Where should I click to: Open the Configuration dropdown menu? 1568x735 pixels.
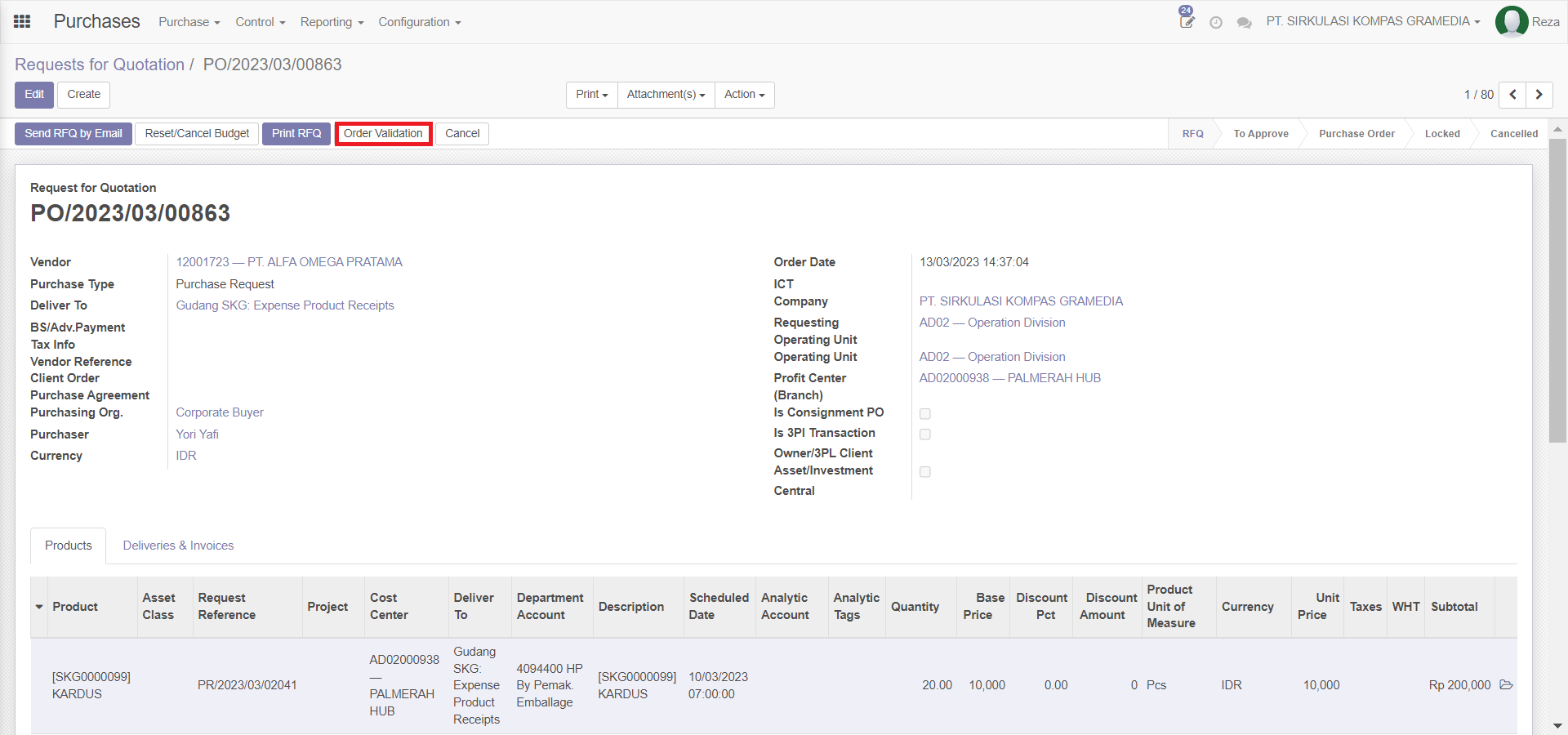[420, 22]
